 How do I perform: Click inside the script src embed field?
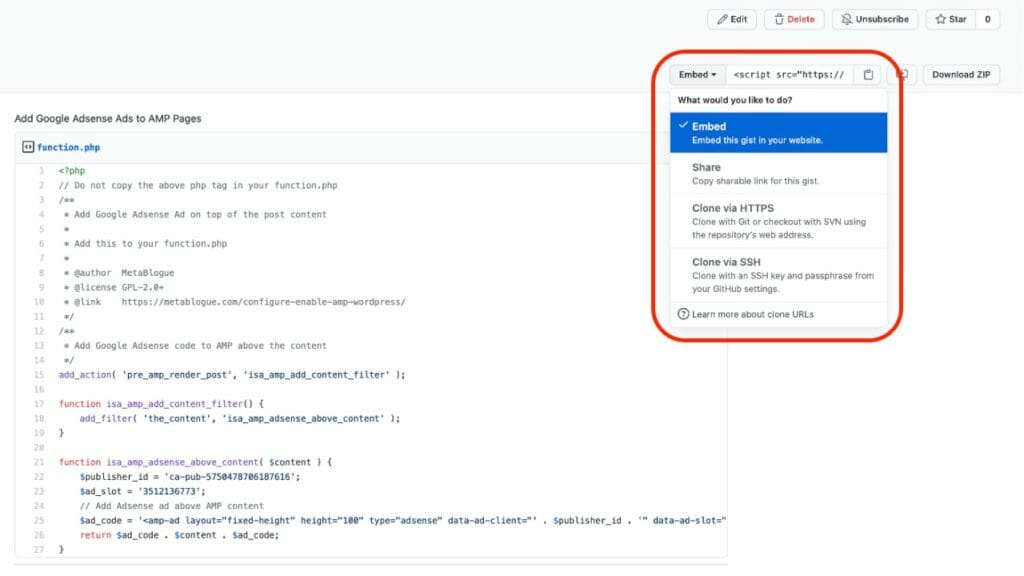pyautogui.click(x=790, y=74)
